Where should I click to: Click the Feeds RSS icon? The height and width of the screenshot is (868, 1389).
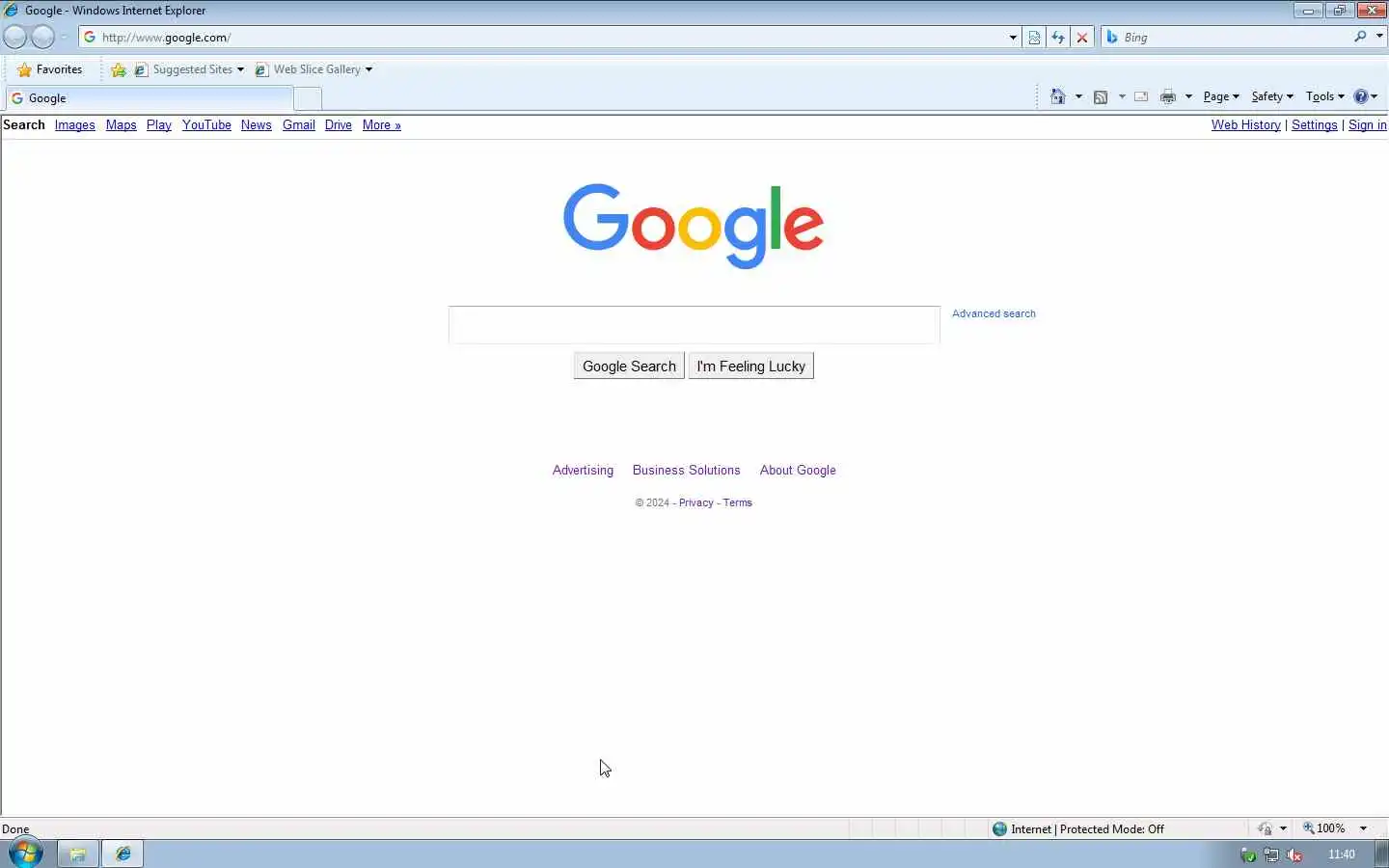point(1101,96)
